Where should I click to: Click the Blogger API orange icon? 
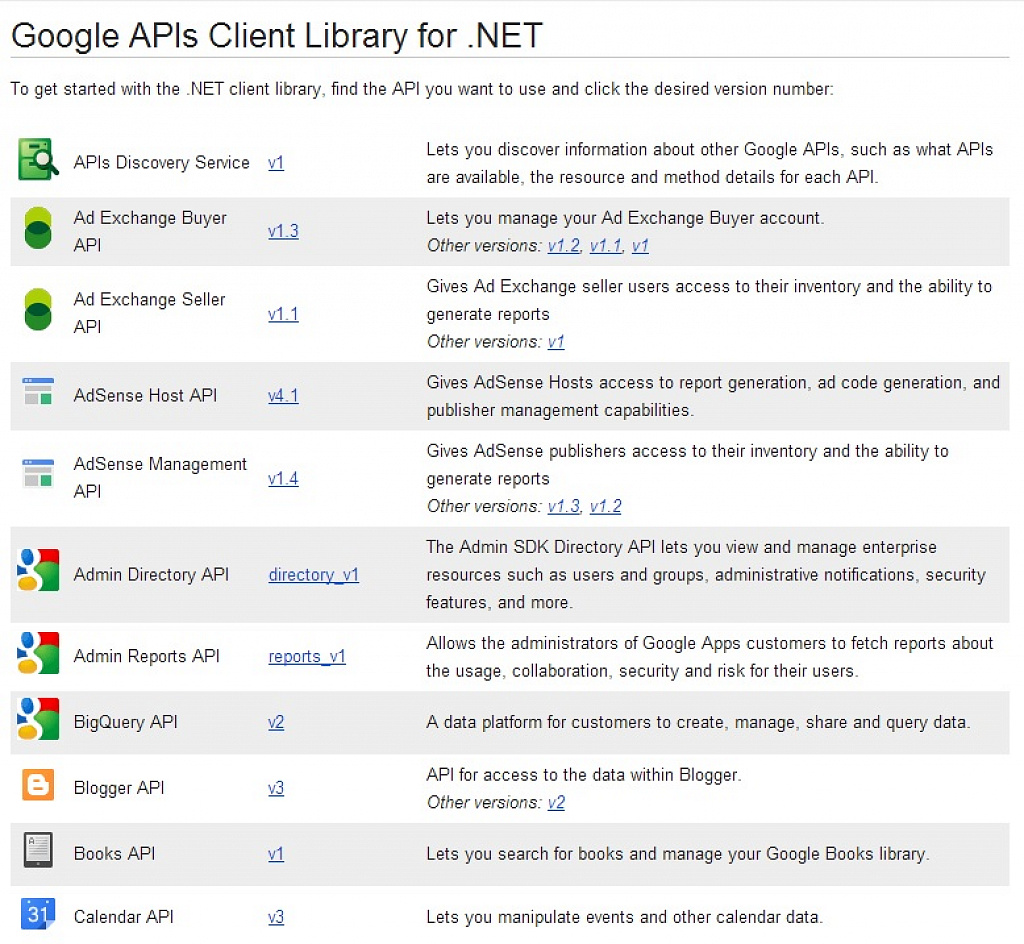click(38, 785)
